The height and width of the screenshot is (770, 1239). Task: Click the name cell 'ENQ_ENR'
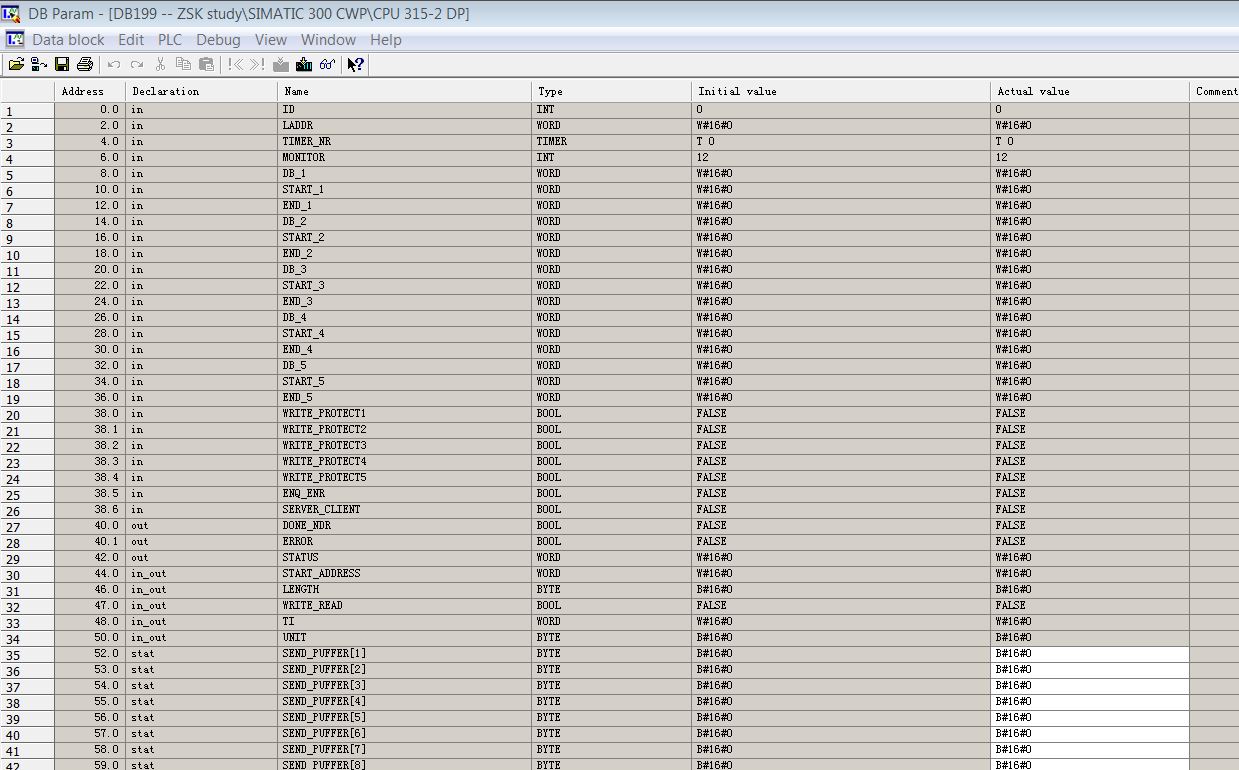point(404,493)
